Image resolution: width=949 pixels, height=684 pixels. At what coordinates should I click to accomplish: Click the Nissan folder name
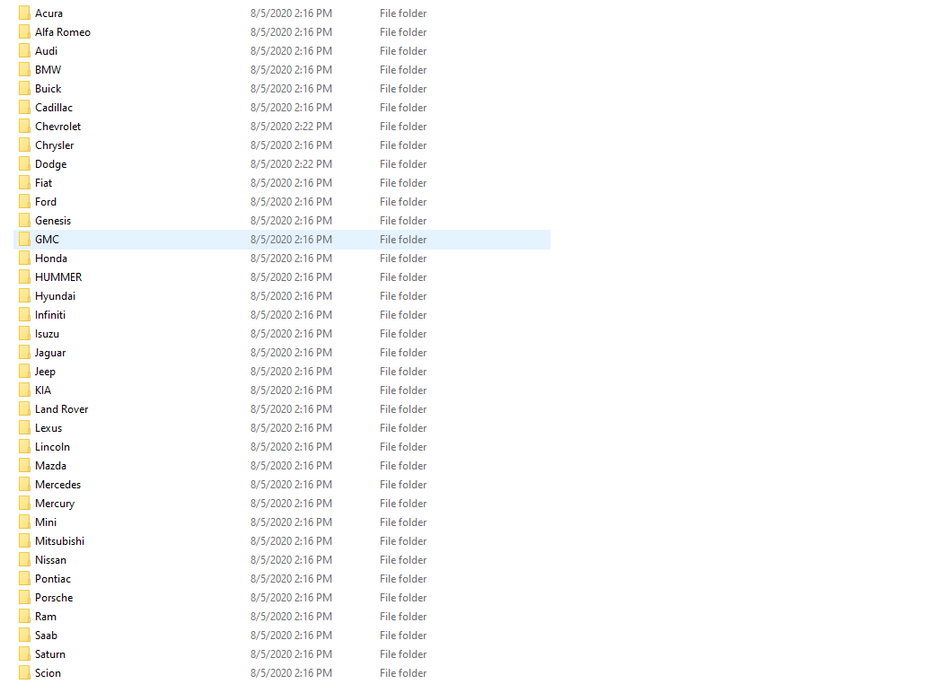point(51,560)
